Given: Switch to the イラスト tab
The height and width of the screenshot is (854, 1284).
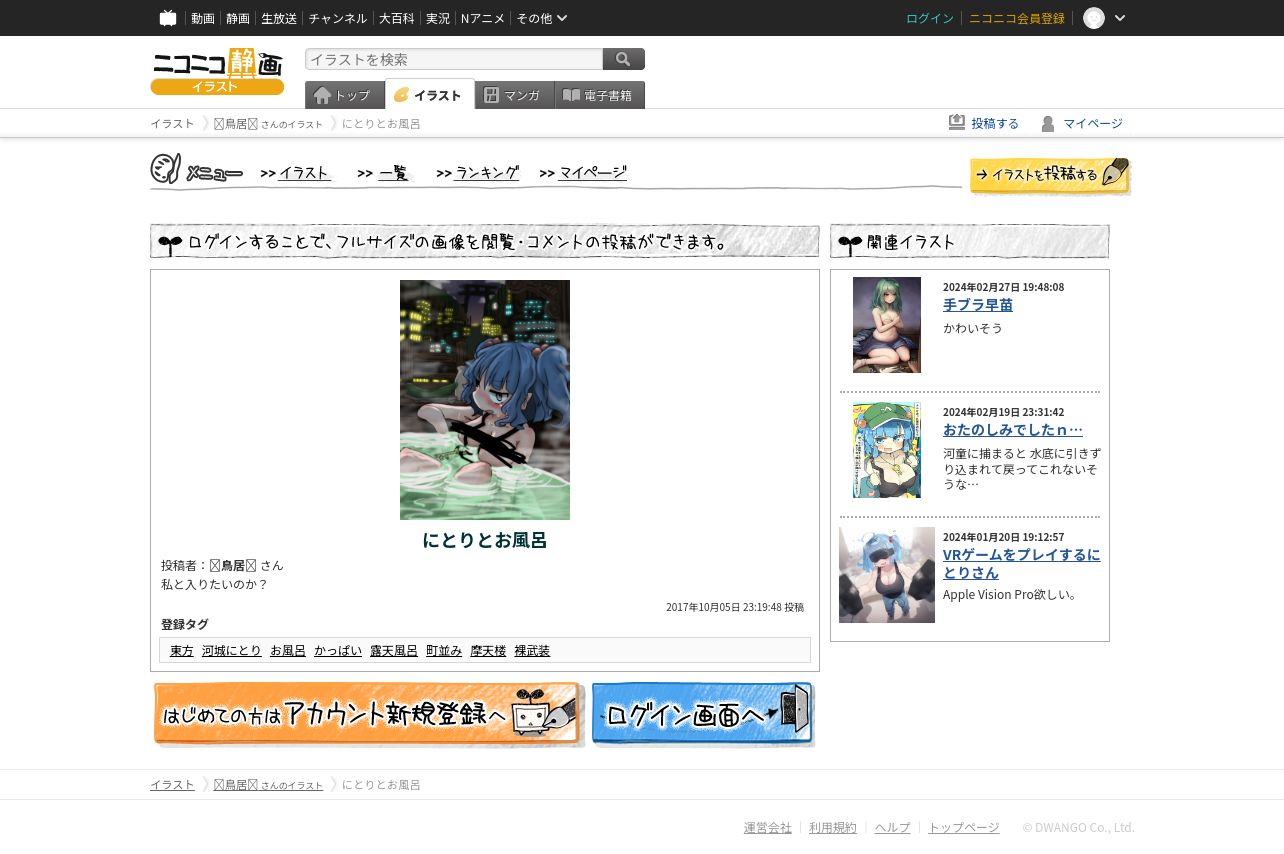Looking at the screenshot, I should [x=430, y=95].
